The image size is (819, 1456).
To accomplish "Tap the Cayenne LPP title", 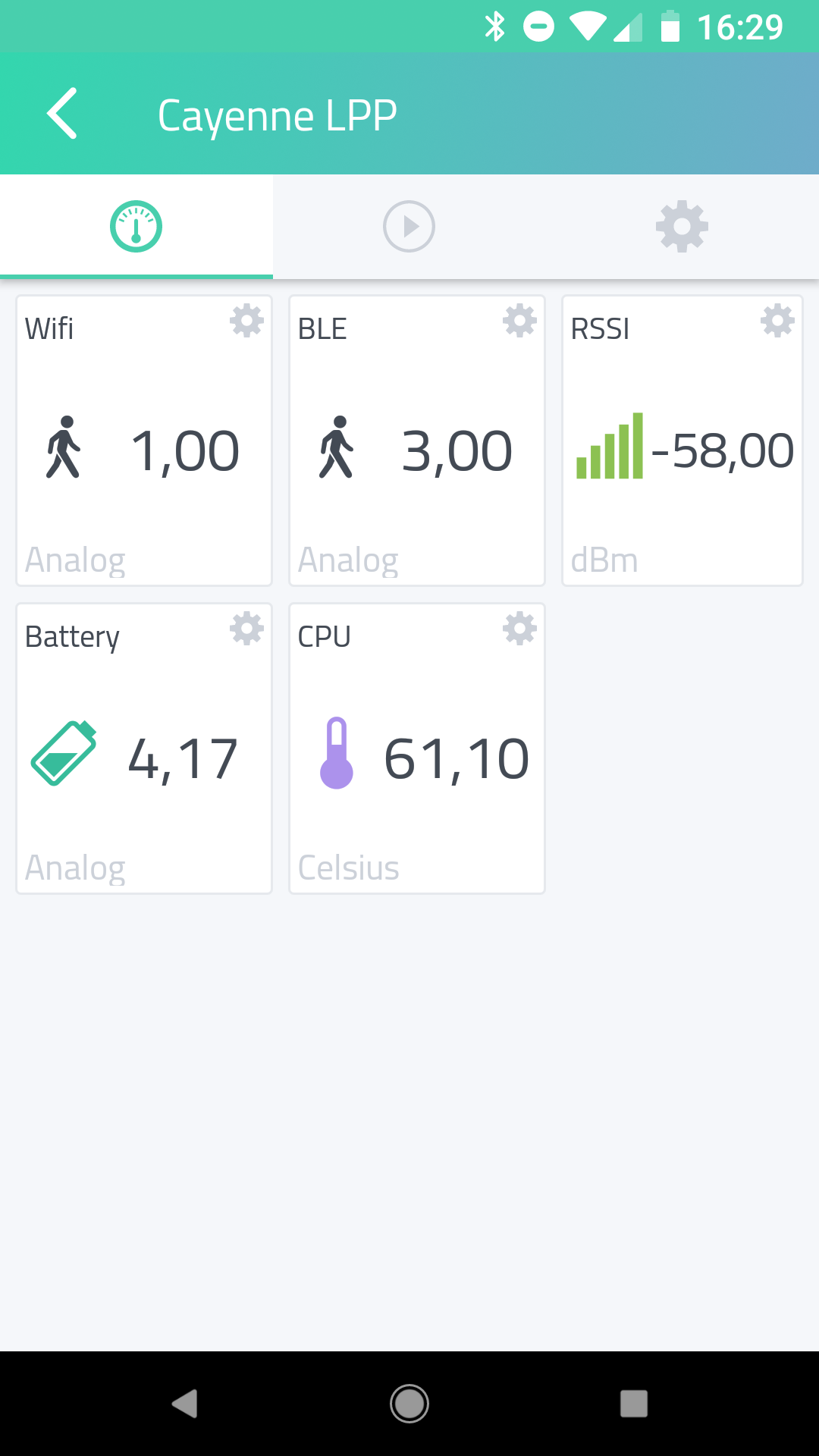I will click(x=278, y=116).
